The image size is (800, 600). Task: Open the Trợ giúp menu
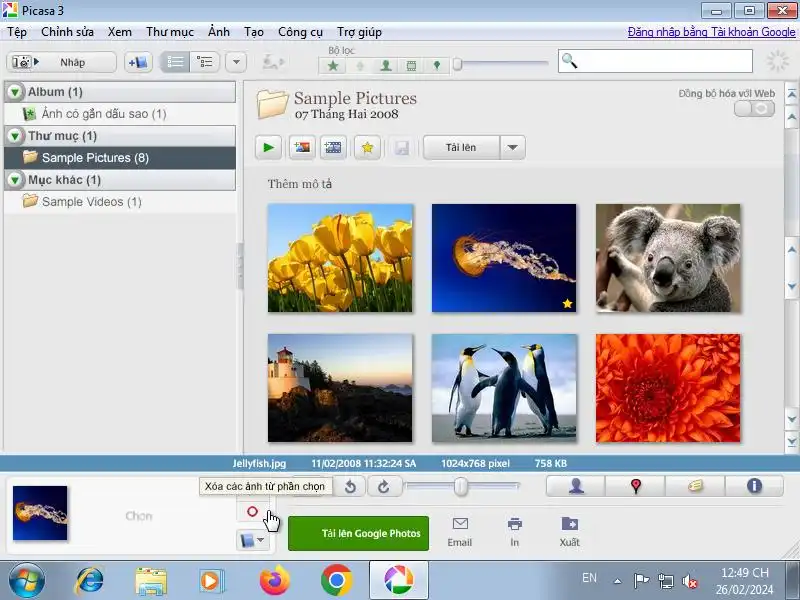(x=359, y=32)
